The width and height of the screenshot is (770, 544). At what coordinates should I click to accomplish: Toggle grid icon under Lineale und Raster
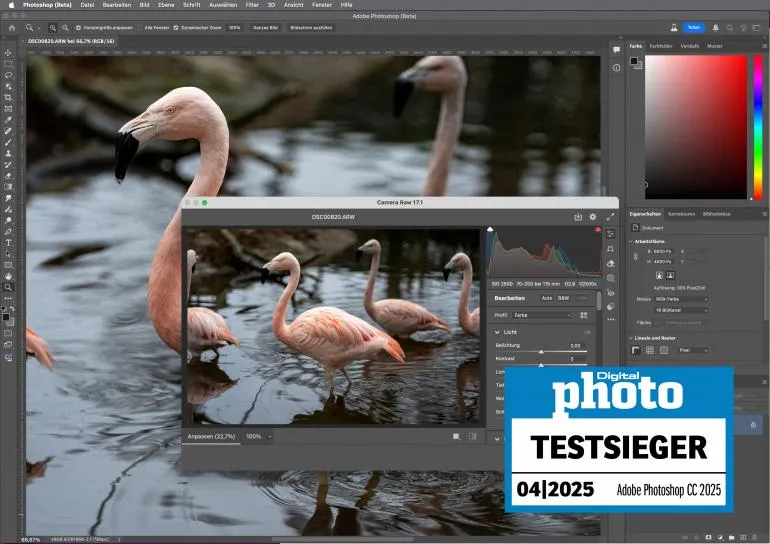pyautogui.click(x=650, y=350)
